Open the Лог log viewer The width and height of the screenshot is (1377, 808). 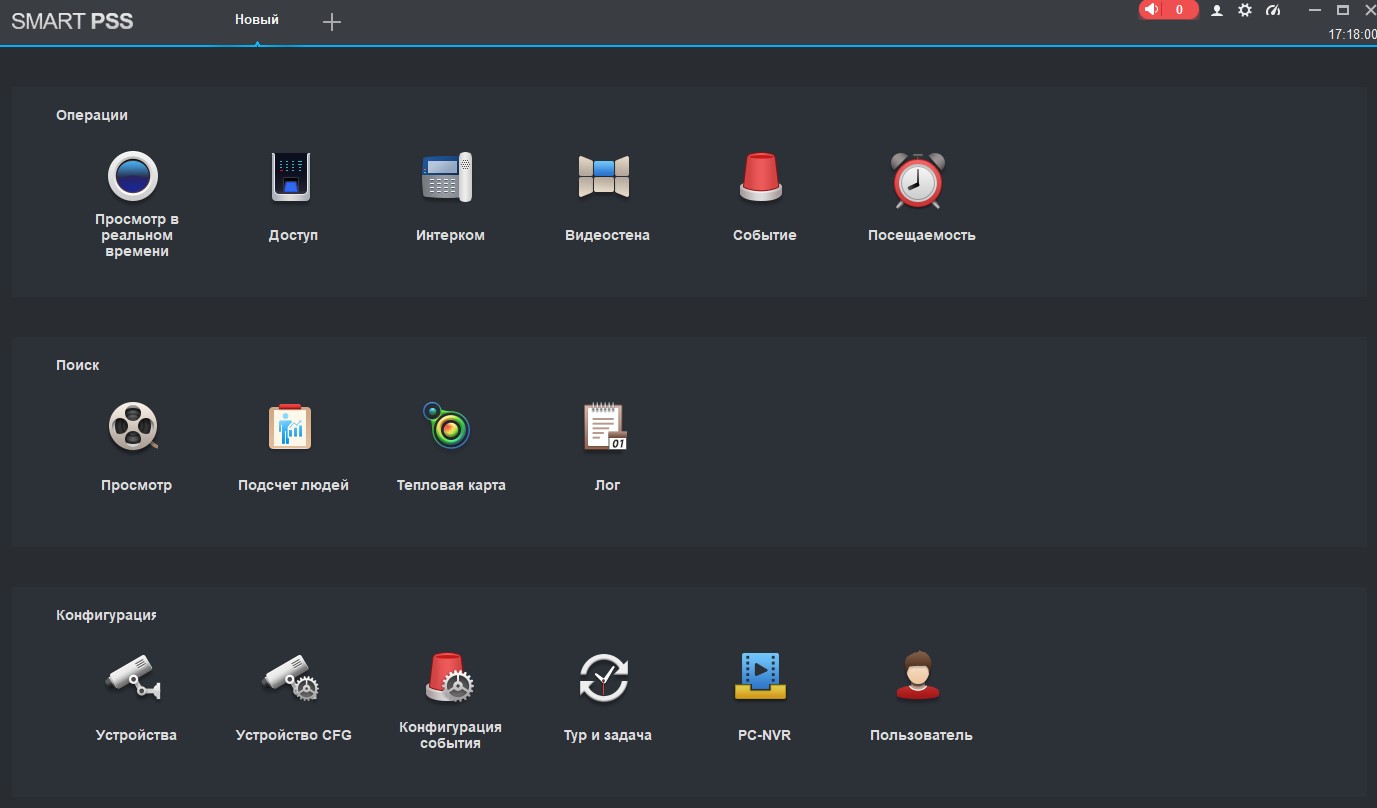(604, 427)
